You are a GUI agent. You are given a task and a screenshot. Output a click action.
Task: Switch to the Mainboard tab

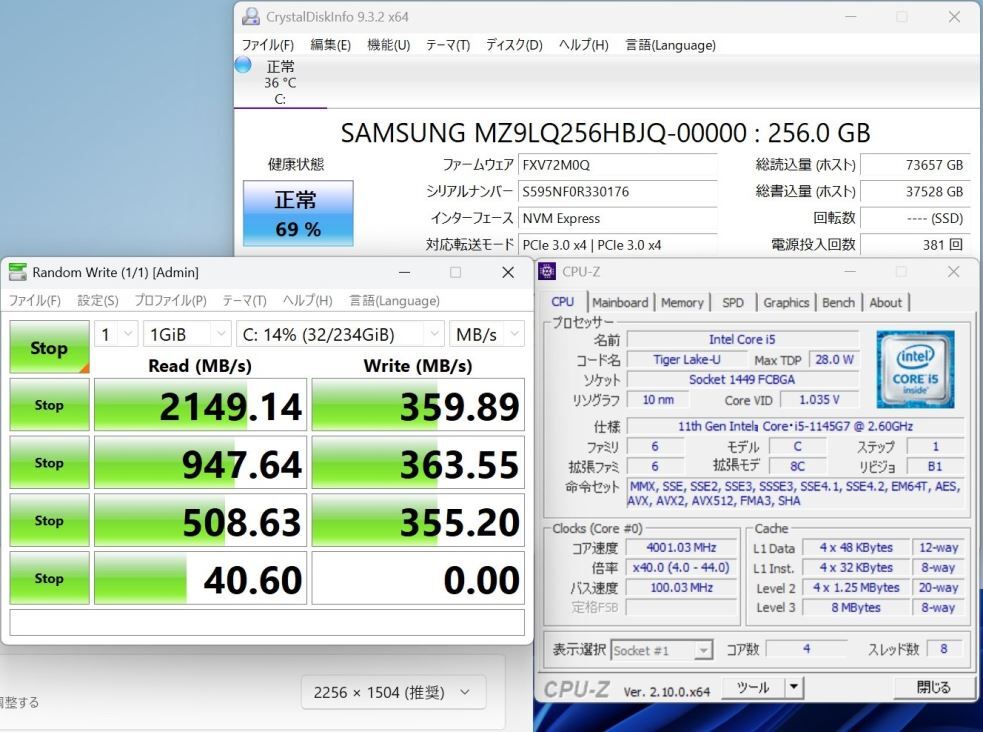pyautogui.click(x=620, y=302)
